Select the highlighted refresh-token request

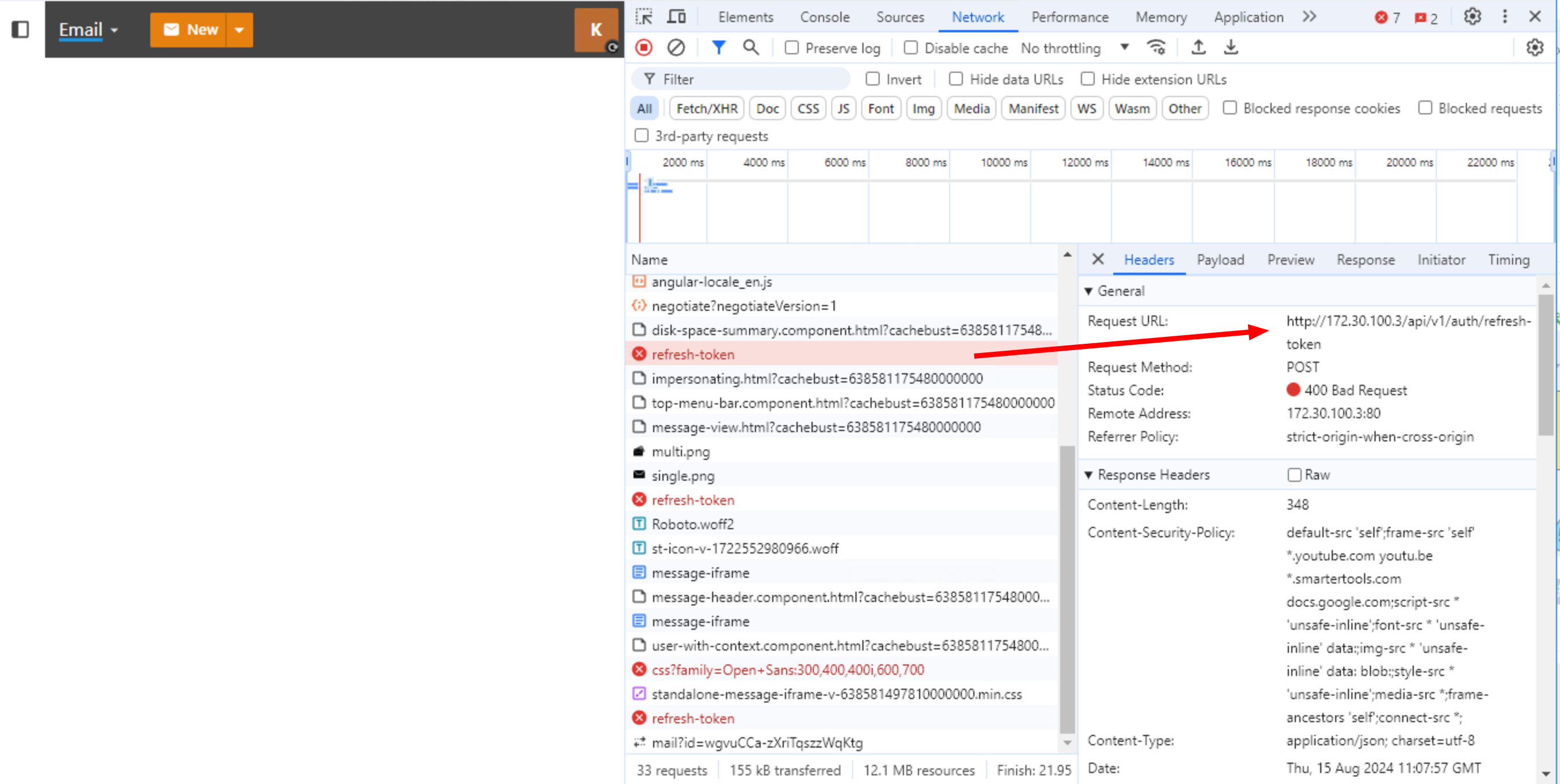pyautogui.click(x=692, y=354)
